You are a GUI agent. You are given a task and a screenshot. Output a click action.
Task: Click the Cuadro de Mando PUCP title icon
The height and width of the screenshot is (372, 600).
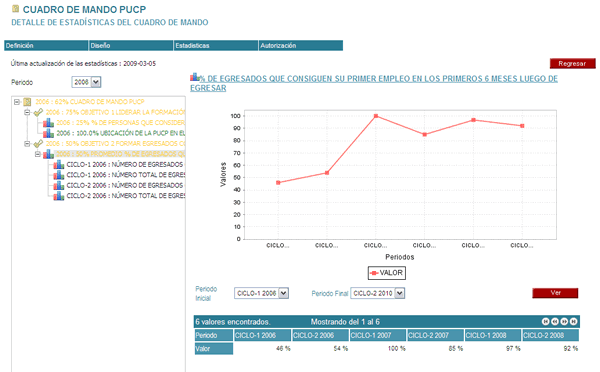tap(15, 8)
